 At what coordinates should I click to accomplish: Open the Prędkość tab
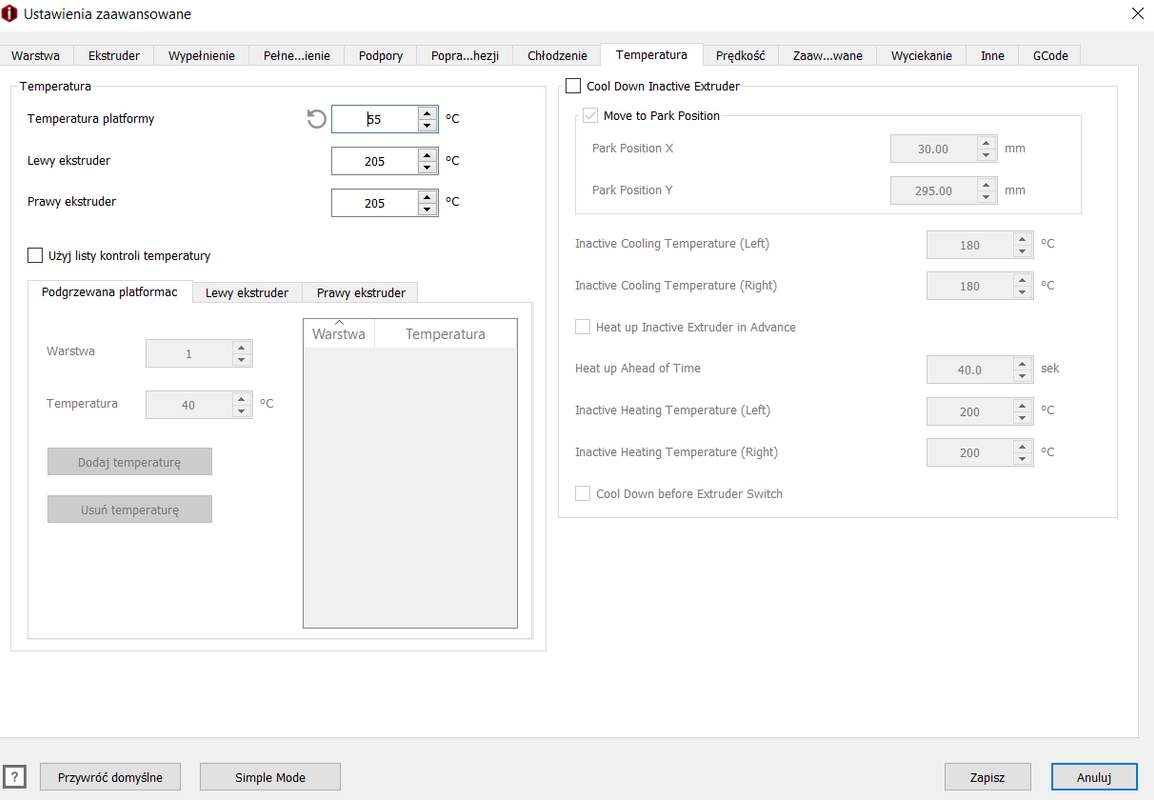(740, 55)
